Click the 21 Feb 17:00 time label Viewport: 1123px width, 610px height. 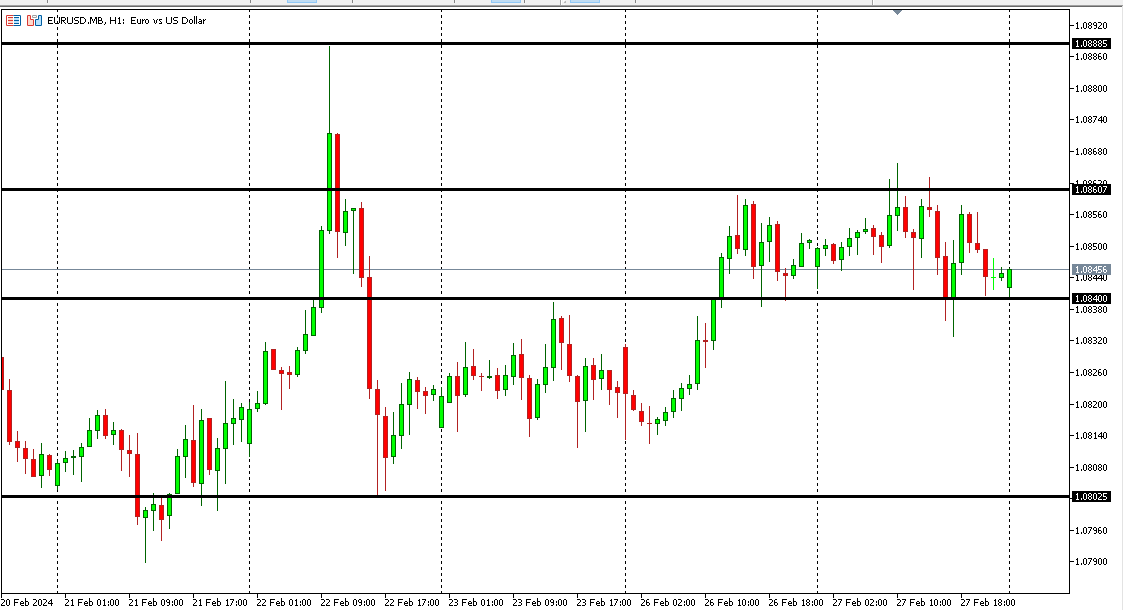[x=220, y=603]
